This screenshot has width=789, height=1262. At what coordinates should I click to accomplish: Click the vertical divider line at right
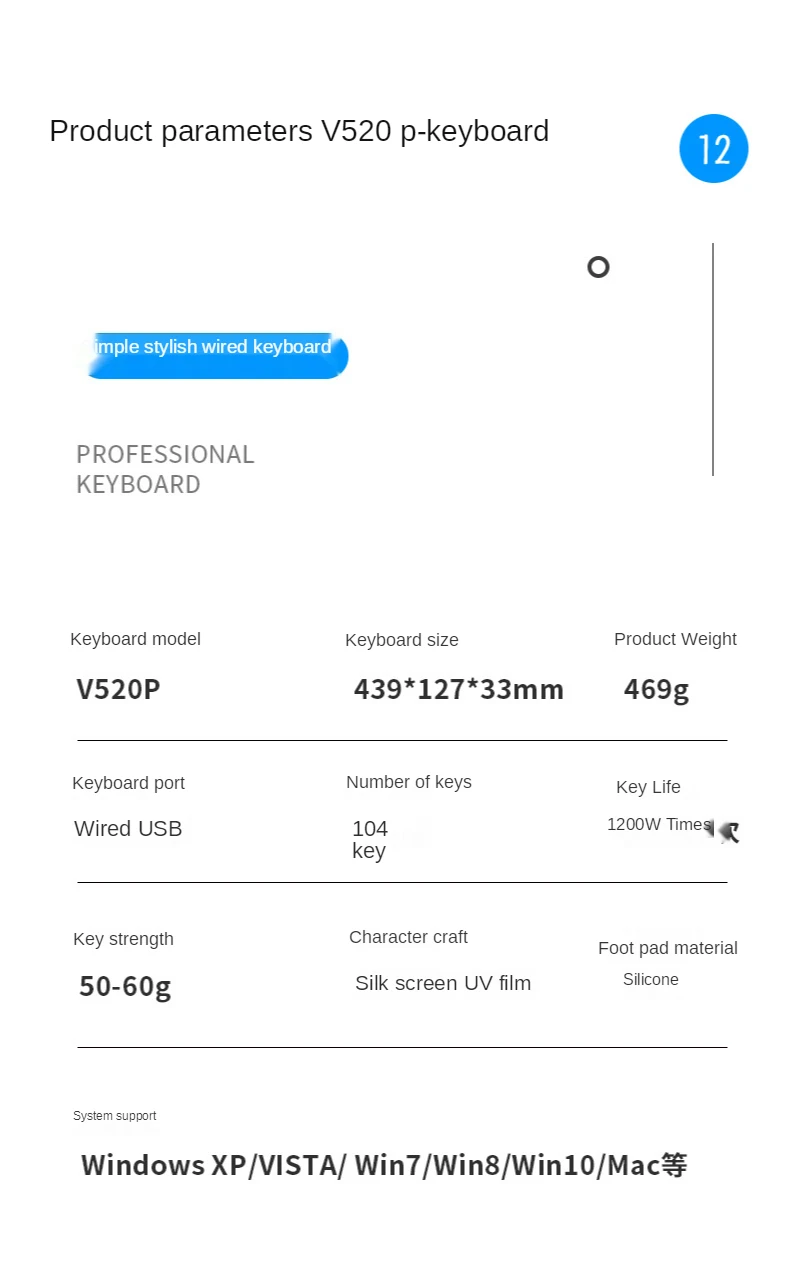713,359
